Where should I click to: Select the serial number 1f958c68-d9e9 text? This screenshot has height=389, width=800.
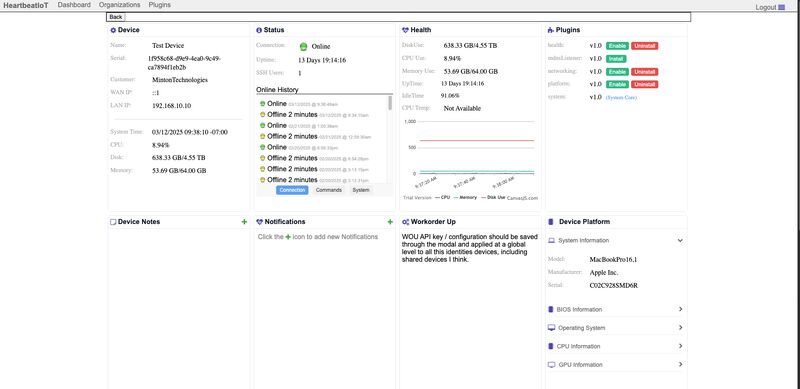[184, 63]
